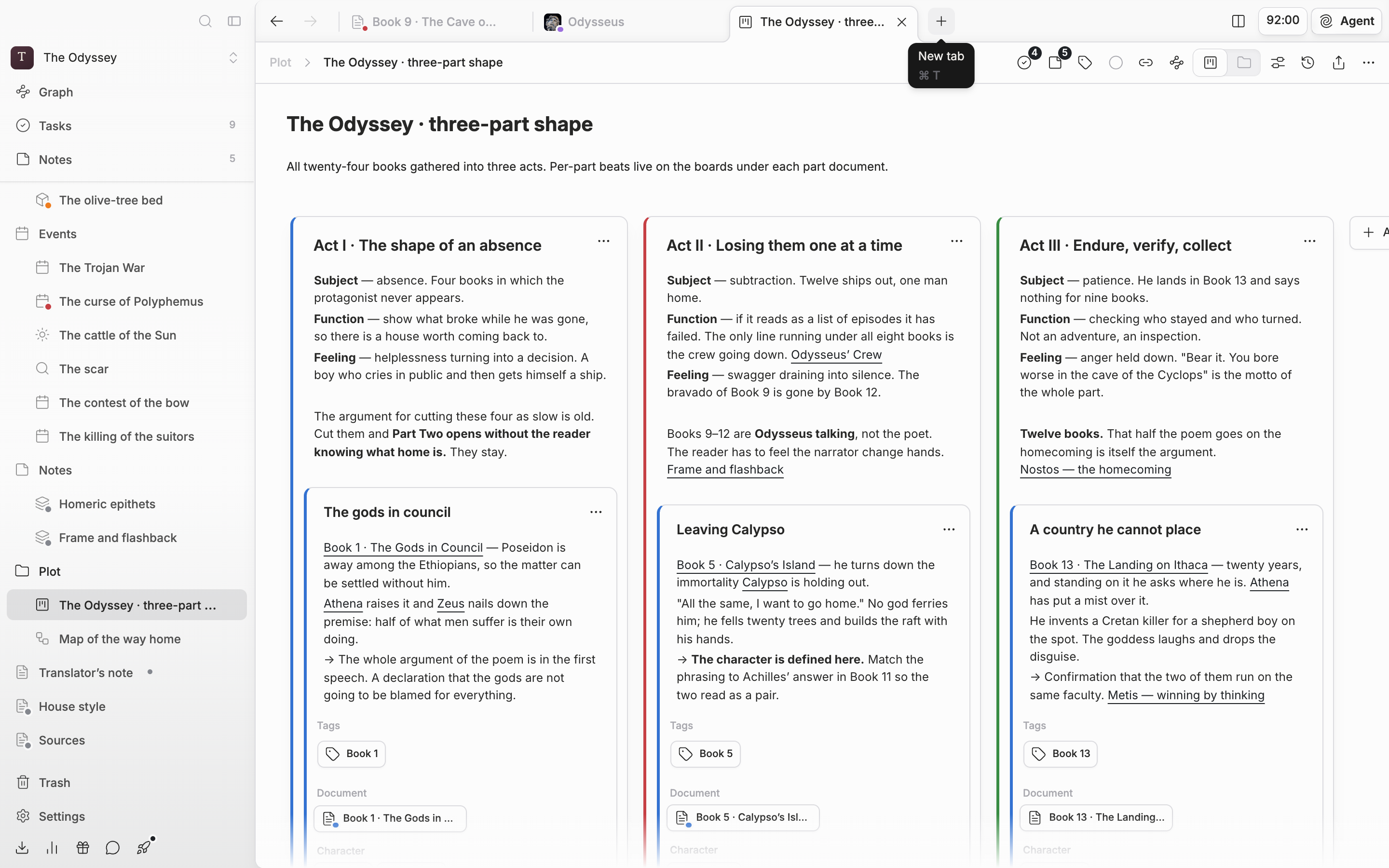The height and width of the screenshot is (868, 1389).
Task: Open the links icon in toolbar
Action: (x=1145, y=63)
